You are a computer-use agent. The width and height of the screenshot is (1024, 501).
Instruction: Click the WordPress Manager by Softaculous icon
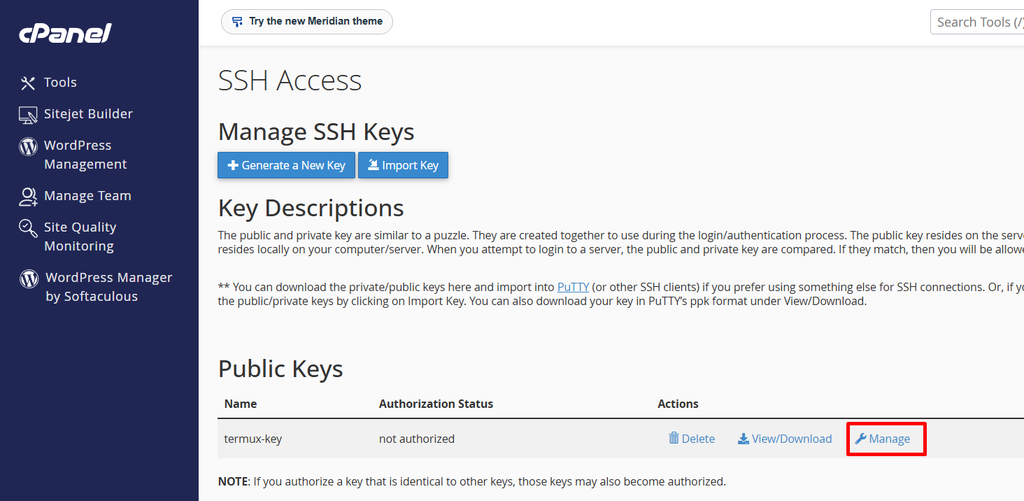point(29,279)
